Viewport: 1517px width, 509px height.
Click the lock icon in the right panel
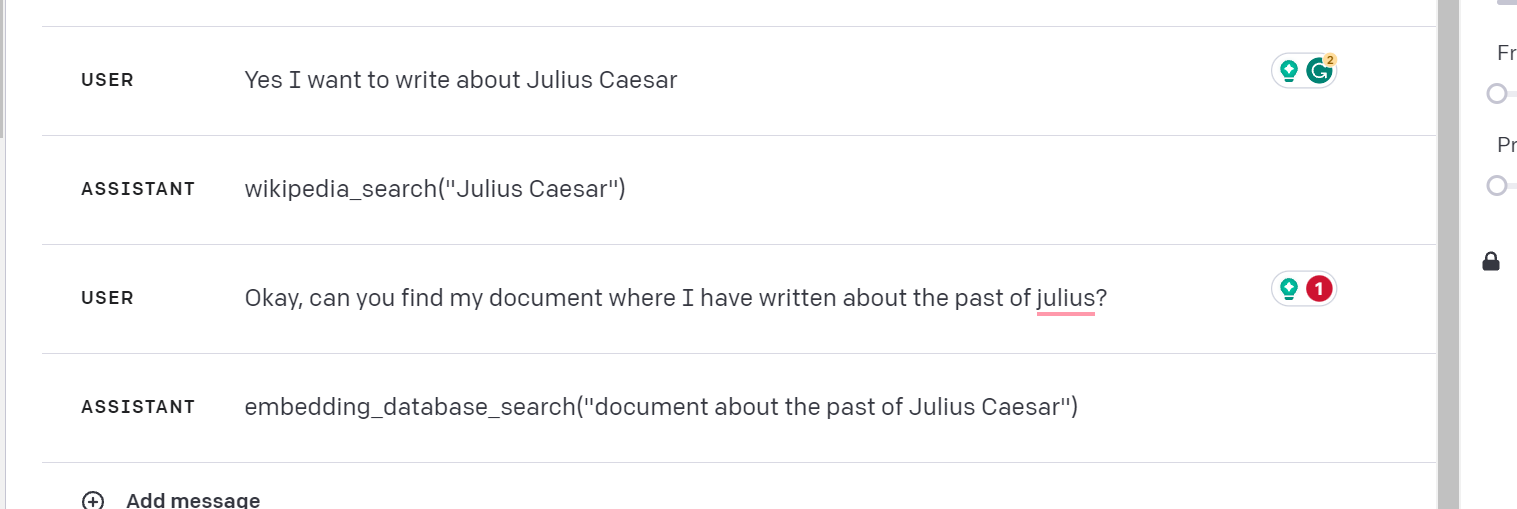1490,262
